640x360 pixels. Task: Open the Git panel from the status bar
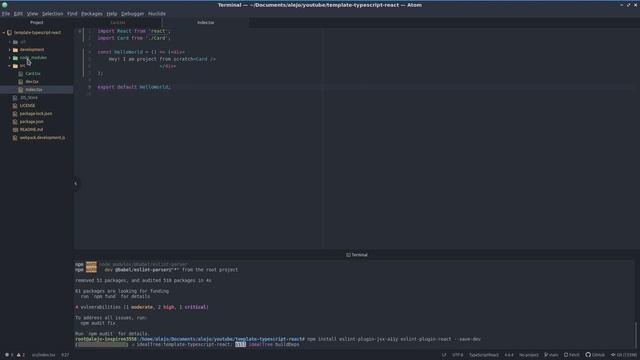624,355
